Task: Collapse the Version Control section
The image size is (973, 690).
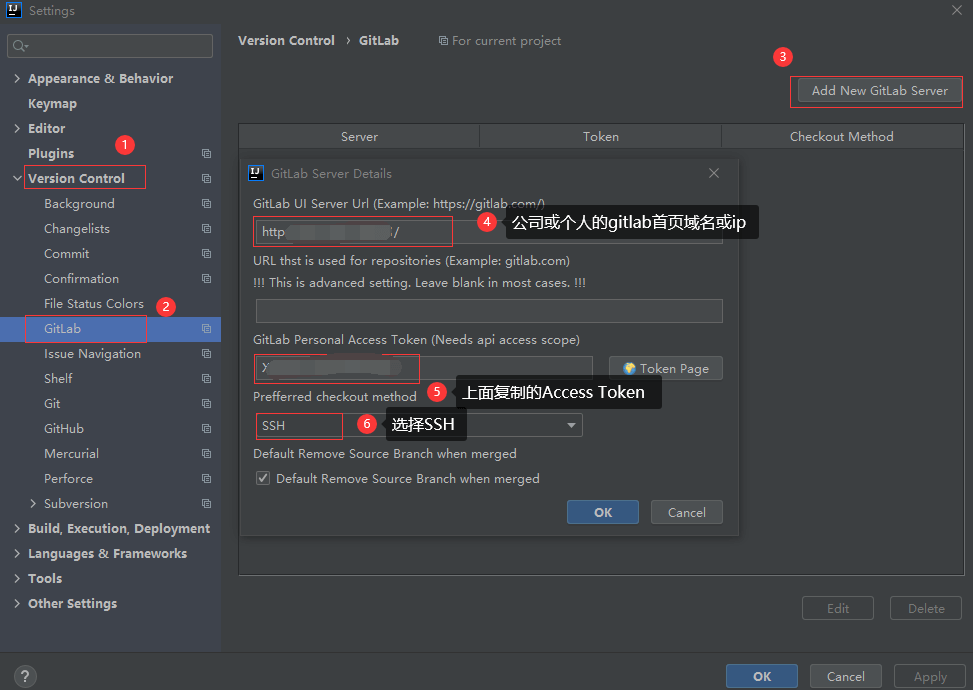Action: click(17, 179)
